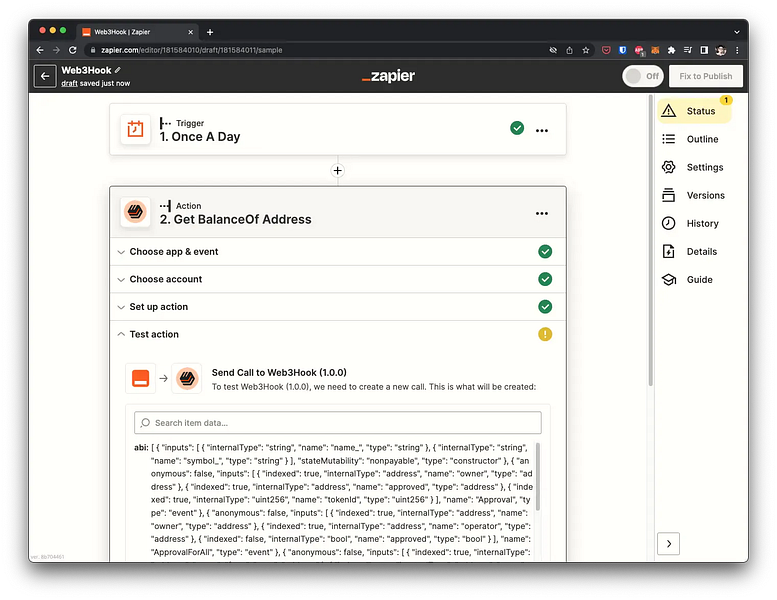Open the Guide panel
777x600 pixels.
694,279
